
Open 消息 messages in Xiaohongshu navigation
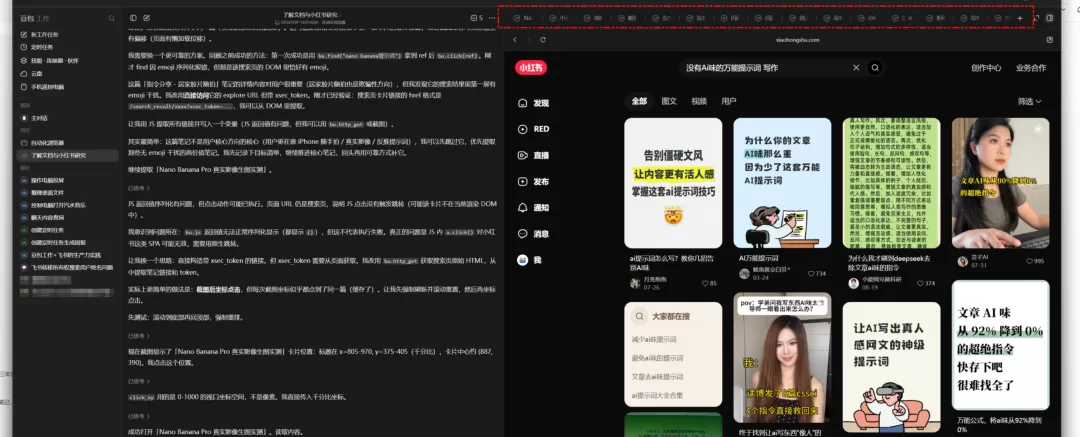click(534, 234)
